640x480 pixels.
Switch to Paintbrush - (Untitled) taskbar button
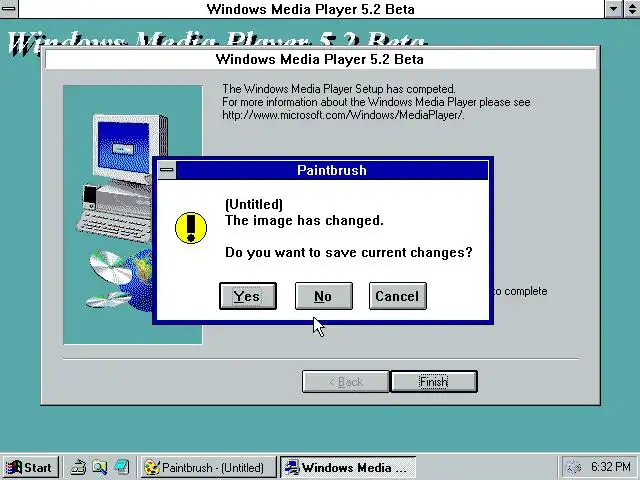[209, 467]
